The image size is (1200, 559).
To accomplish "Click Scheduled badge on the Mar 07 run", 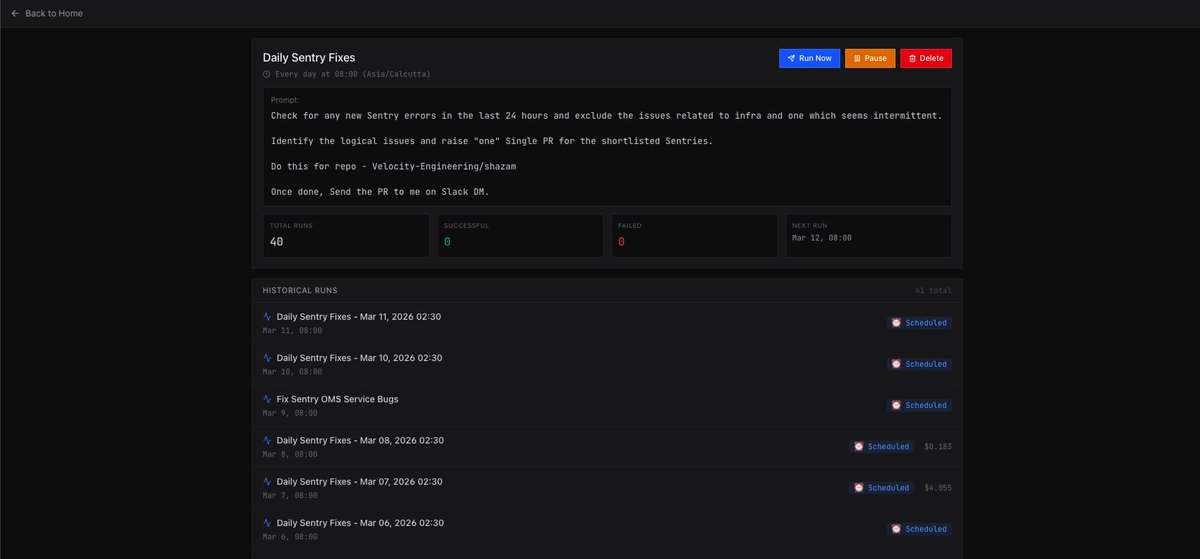I will (882, 487).
